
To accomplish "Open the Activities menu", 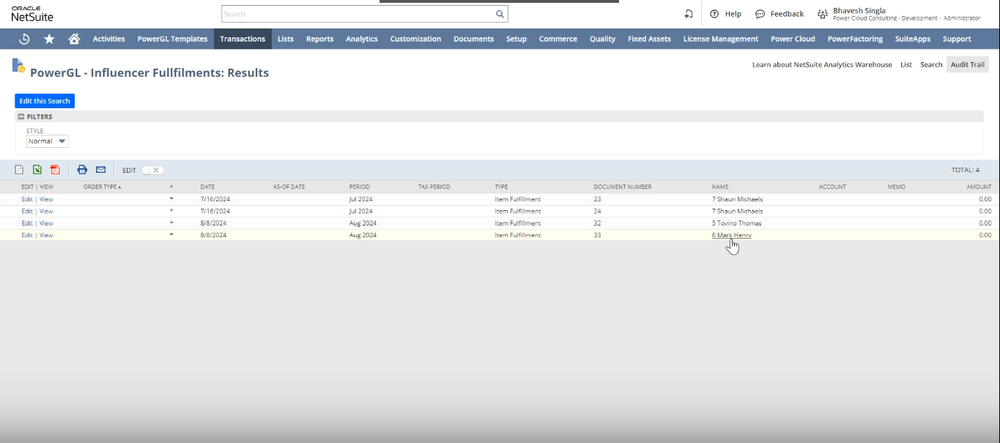I will coord(108,39).
